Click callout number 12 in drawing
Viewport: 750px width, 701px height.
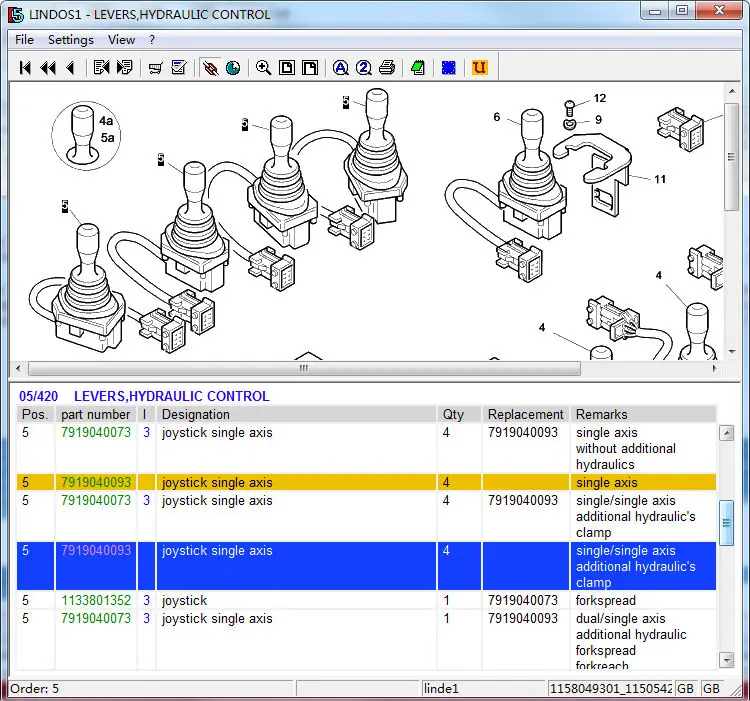[600, 98]
